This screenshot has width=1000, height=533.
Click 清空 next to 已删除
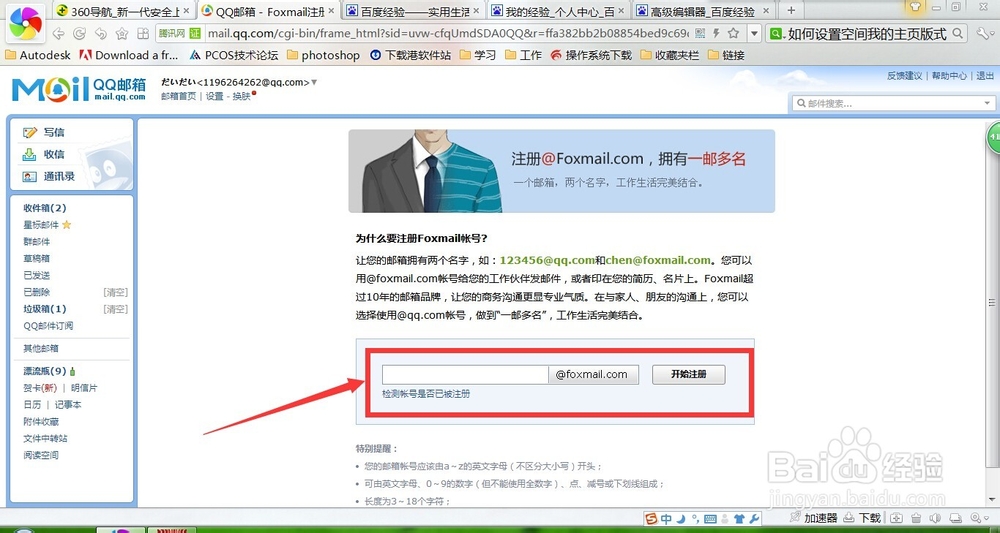pyautogui.click(x=115, y=292)
